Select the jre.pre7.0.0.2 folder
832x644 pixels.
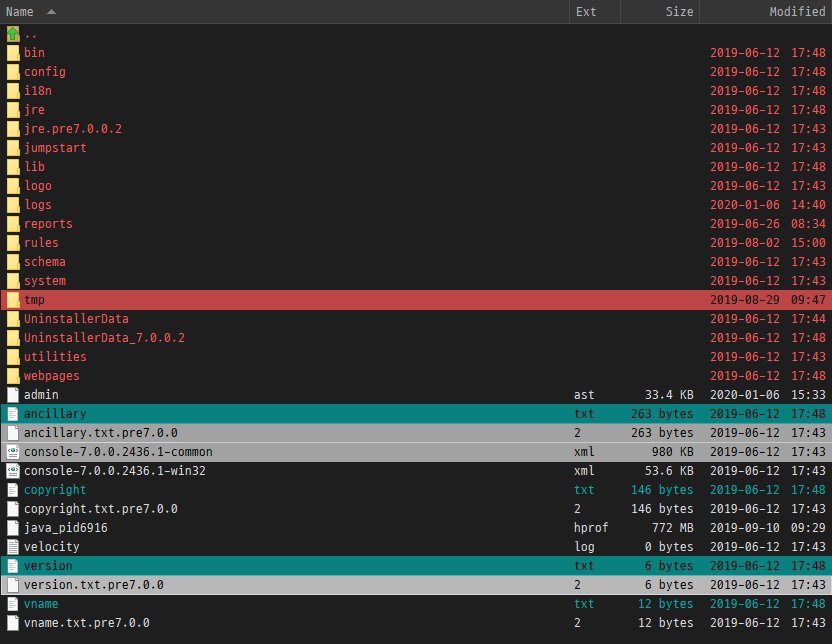click(x=72, y=129)
